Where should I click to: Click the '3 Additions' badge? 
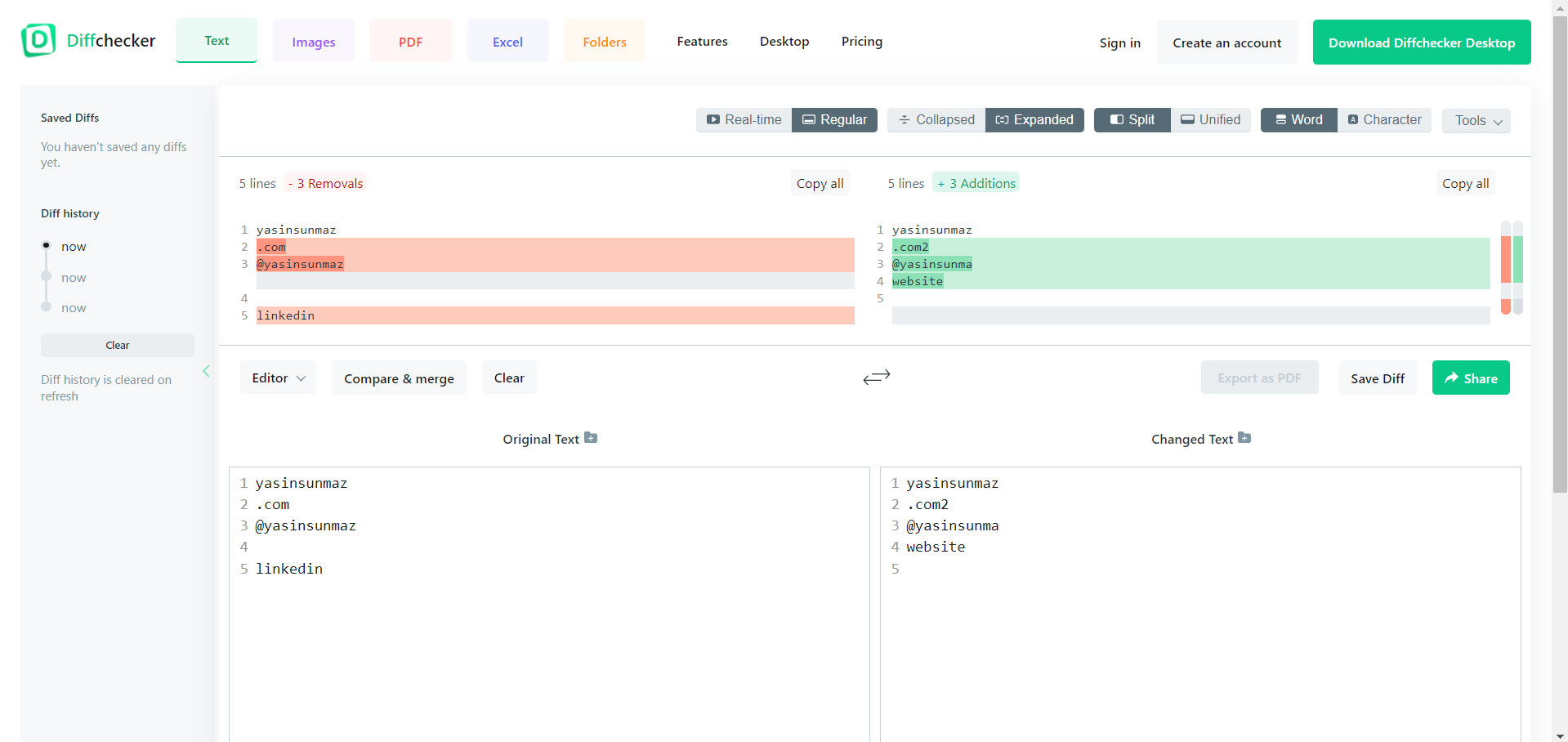(x=976, y=183)
